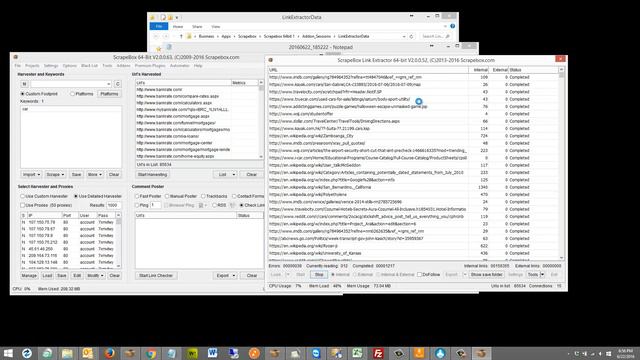Click the keywords text area
The width and height of the screenshot is (640, 360).
71,137
